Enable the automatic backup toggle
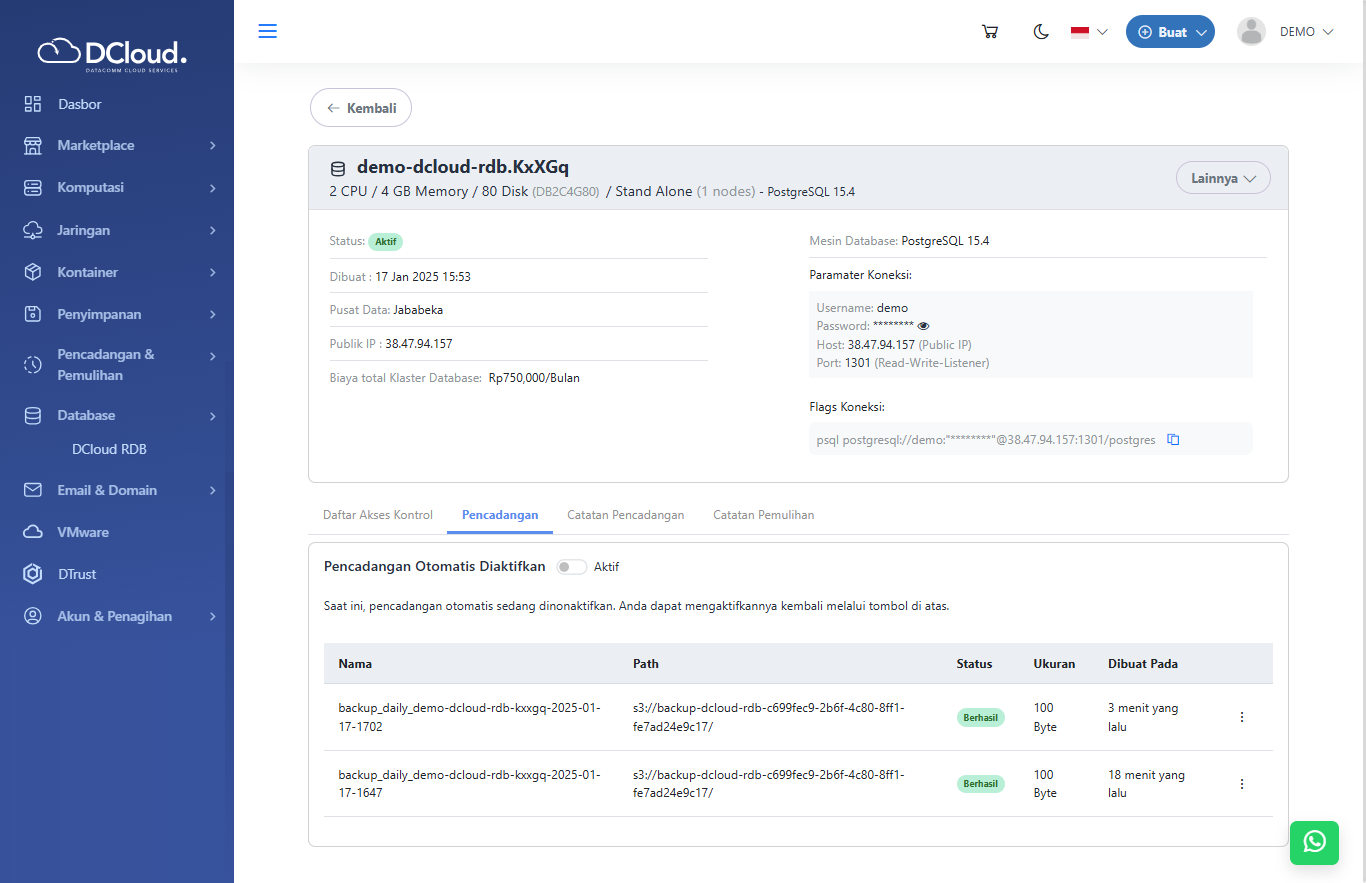1366x883 pixels. click(x=571, y=567)
